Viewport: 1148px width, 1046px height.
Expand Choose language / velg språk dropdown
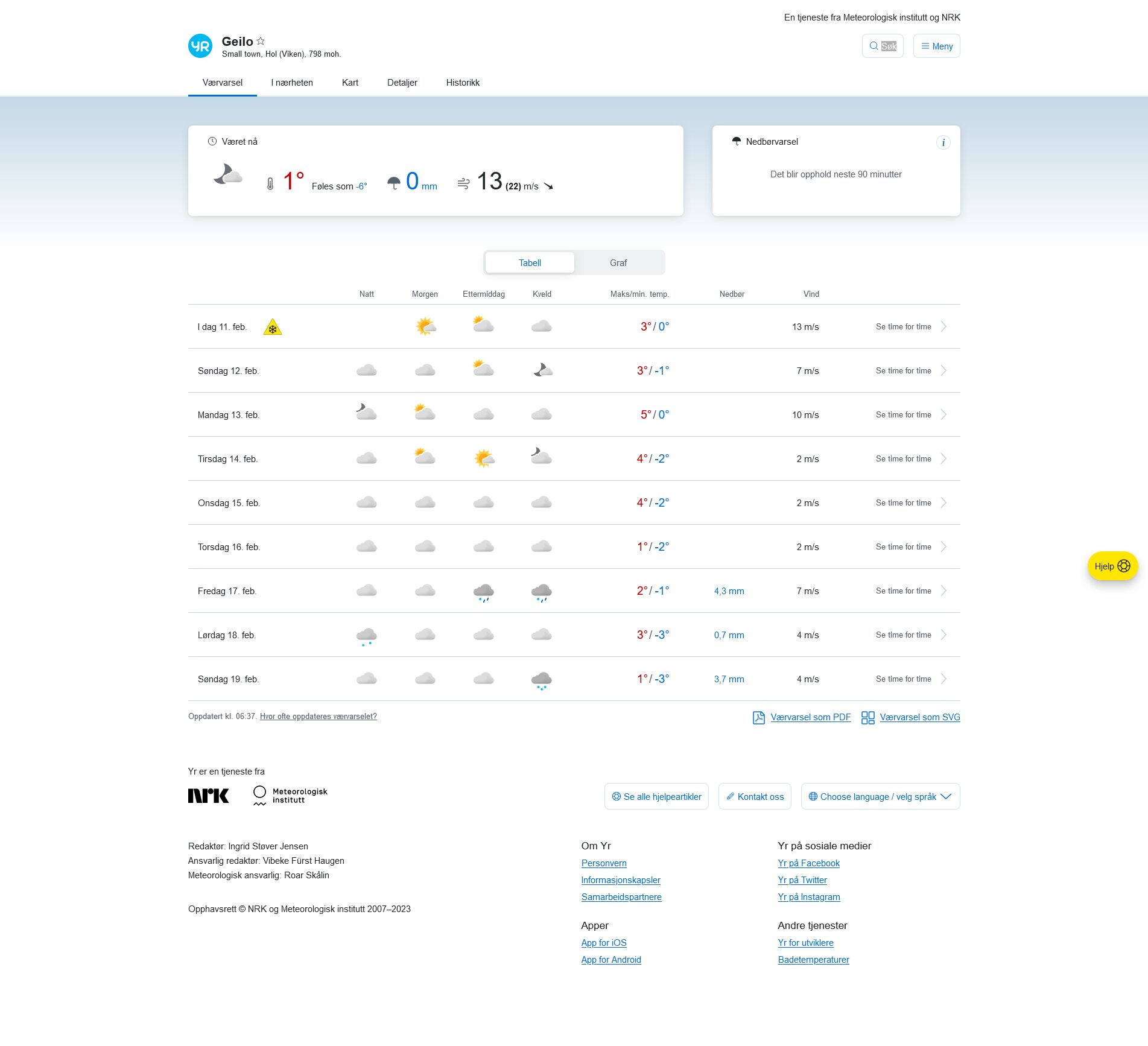pos(880,796)
